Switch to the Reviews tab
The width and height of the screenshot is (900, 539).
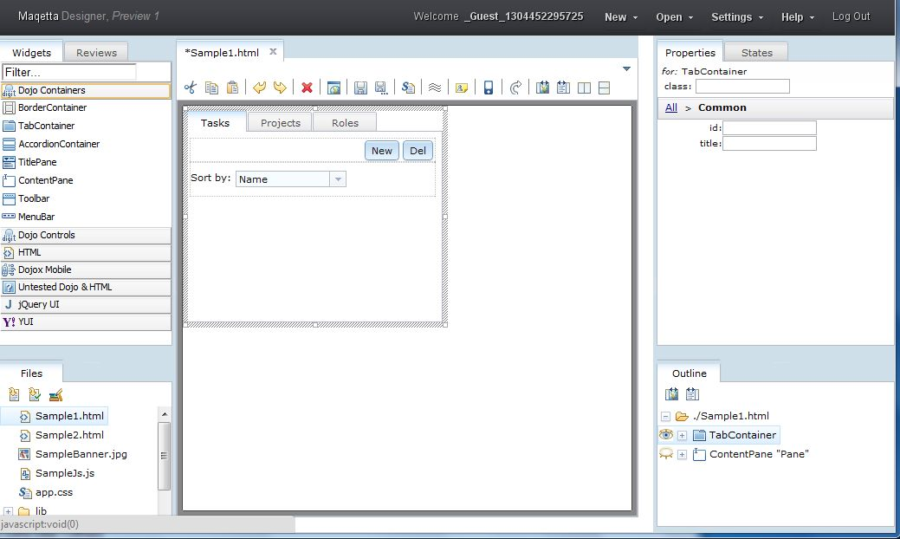[96, 52]
